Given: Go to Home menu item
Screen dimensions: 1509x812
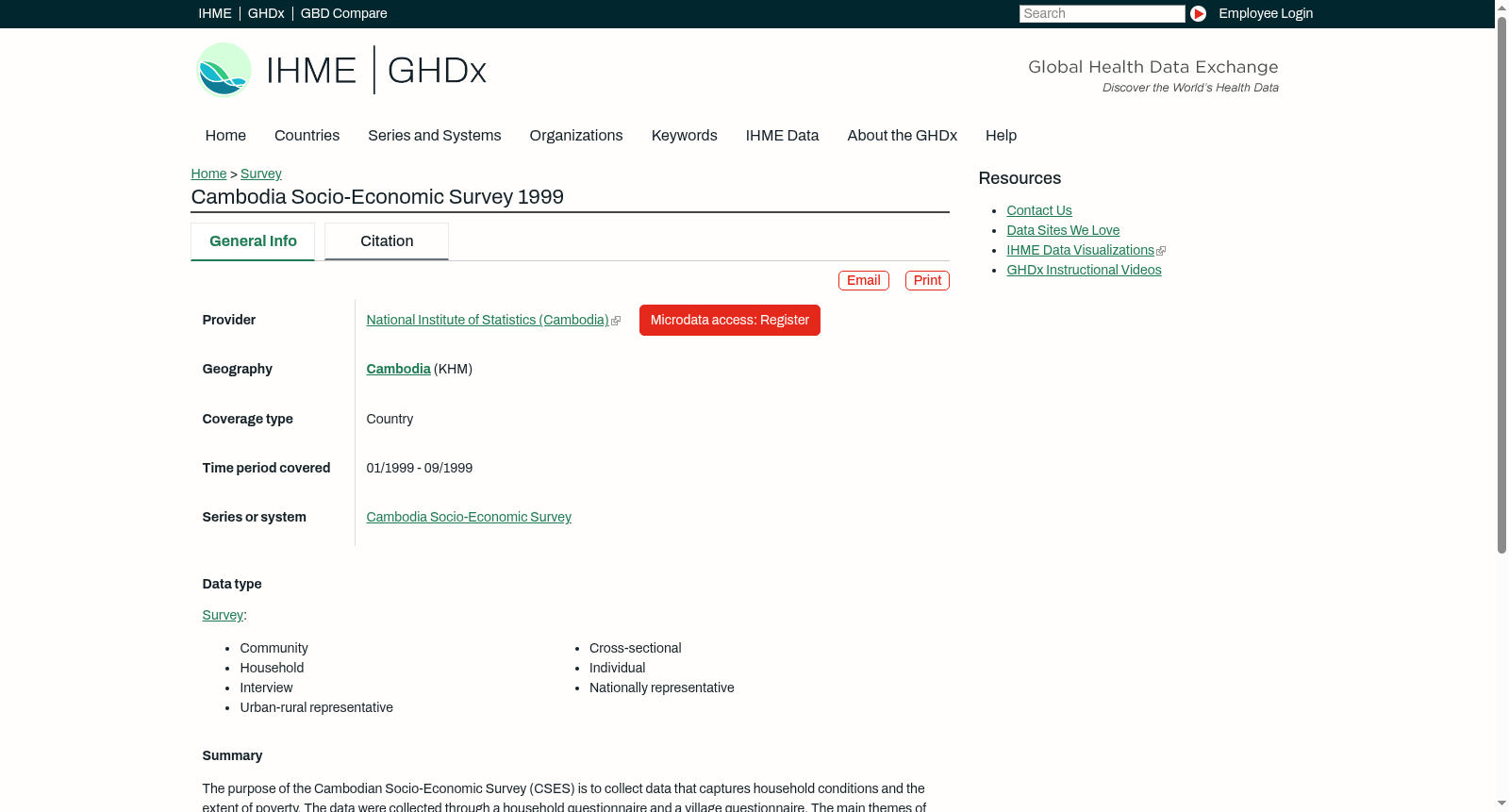Looking at the screenshot, I should pyautogui.click(x=225, y=135).
